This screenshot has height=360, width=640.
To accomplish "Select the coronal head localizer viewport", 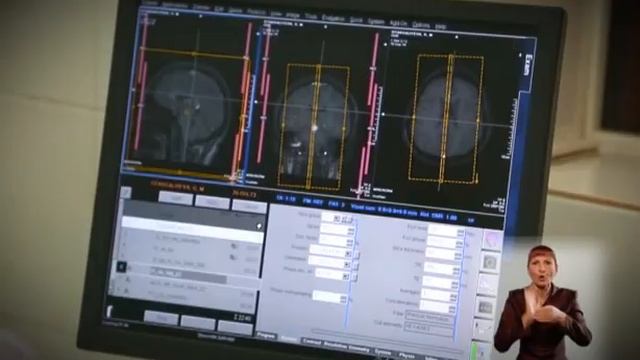I will (318, 108).
